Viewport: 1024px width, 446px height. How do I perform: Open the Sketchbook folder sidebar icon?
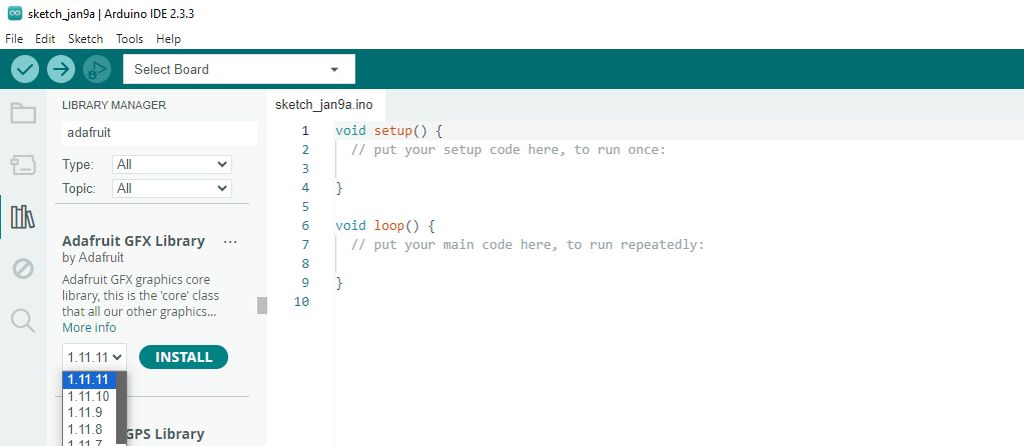click(23, 113)
